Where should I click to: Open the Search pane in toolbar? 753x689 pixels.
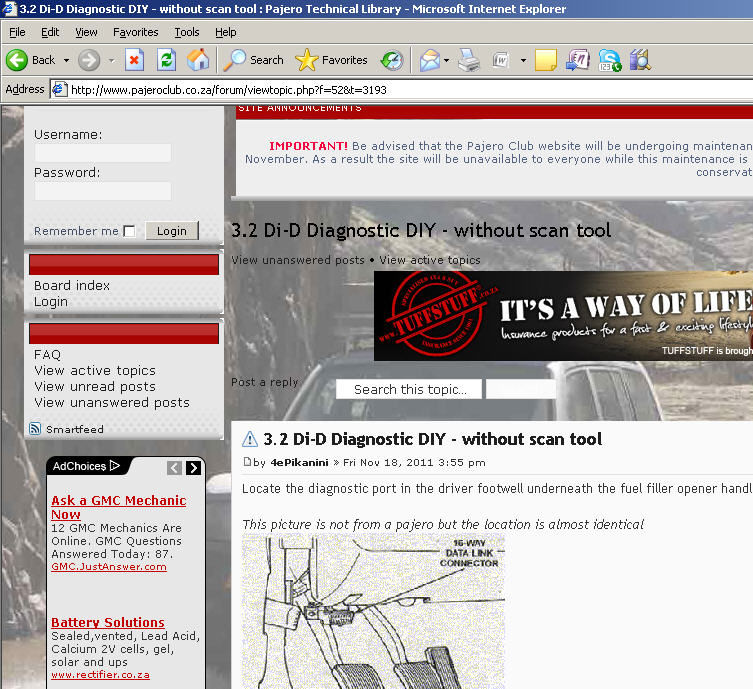(x=254, y=60)
